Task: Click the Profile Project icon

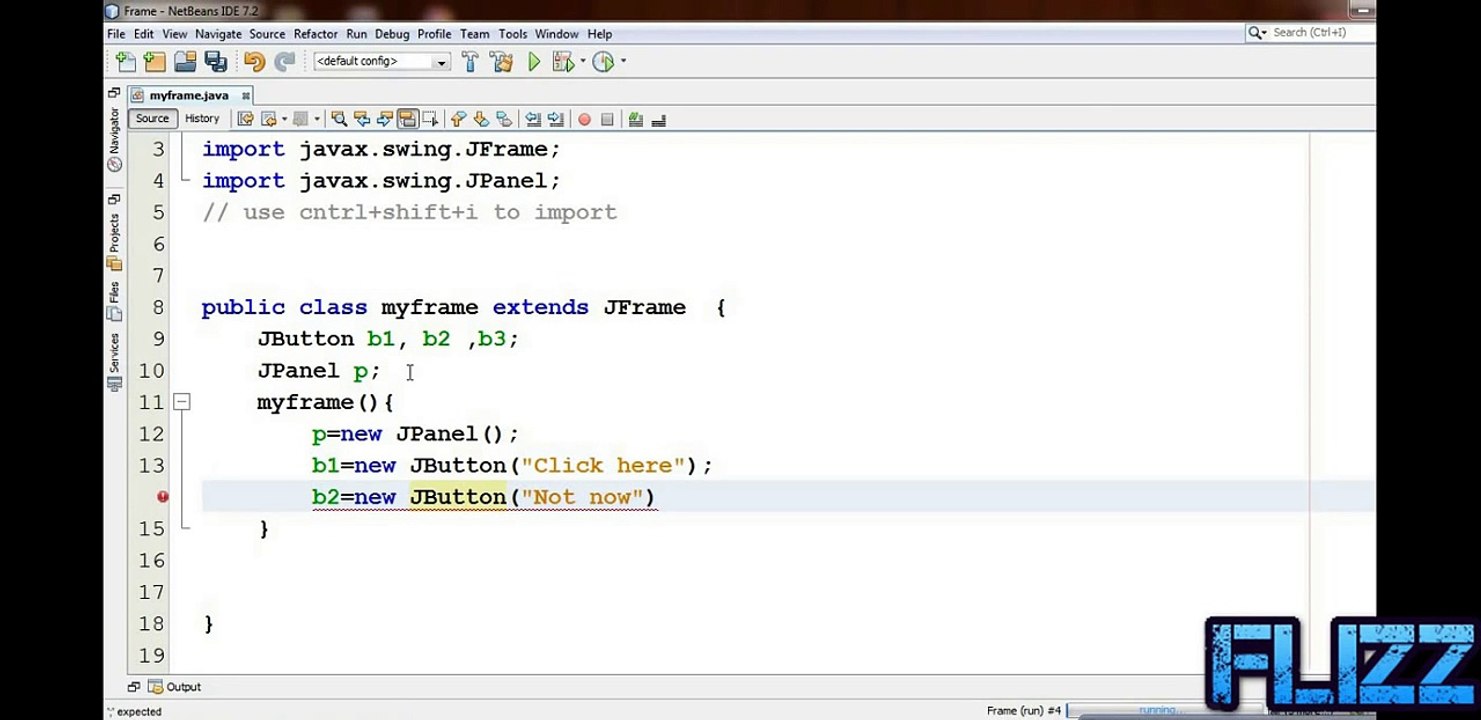Action: coord(603,62)
